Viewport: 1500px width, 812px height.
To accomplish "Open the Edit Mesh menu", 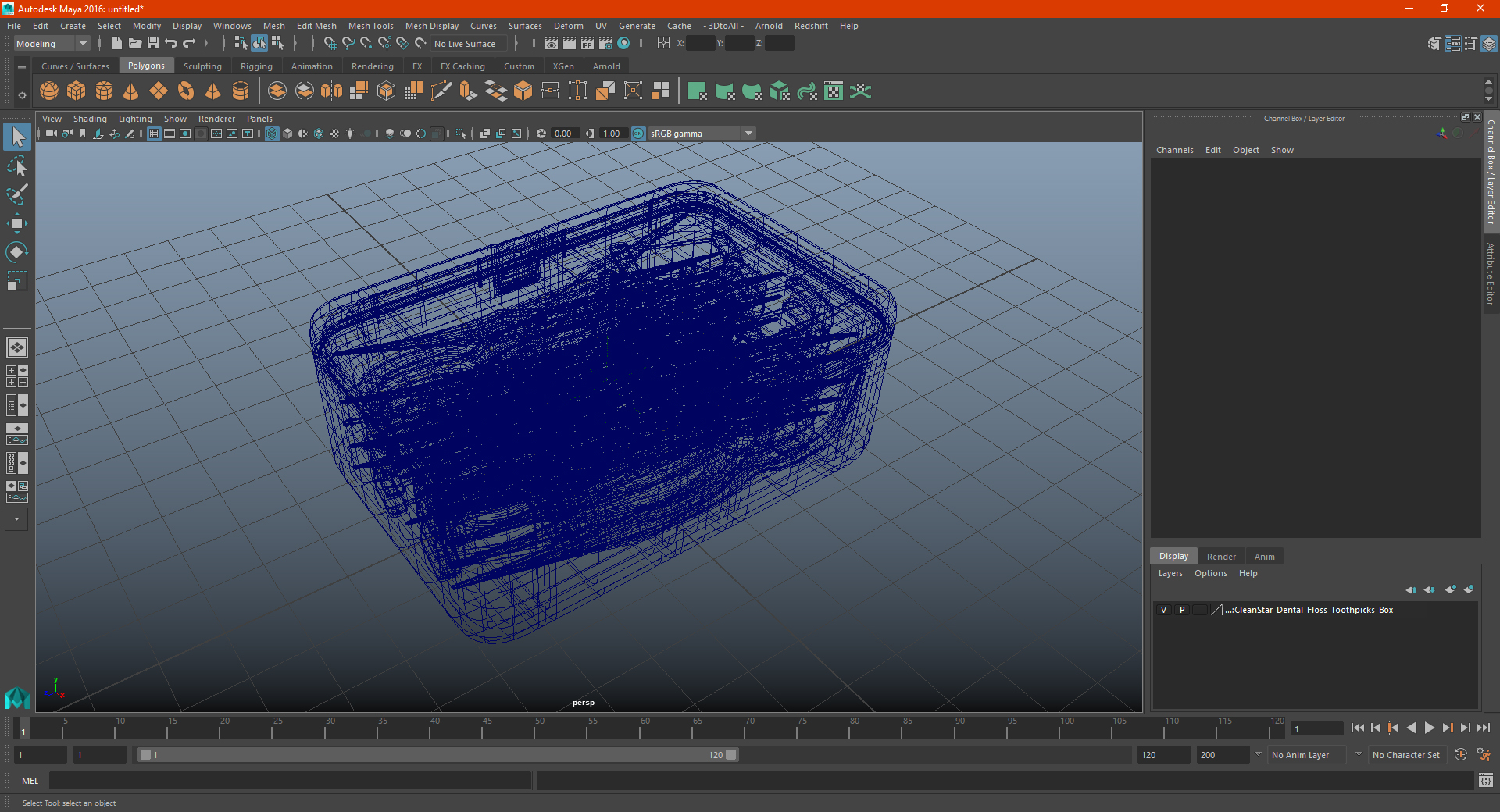I will [x=316, y=26].
